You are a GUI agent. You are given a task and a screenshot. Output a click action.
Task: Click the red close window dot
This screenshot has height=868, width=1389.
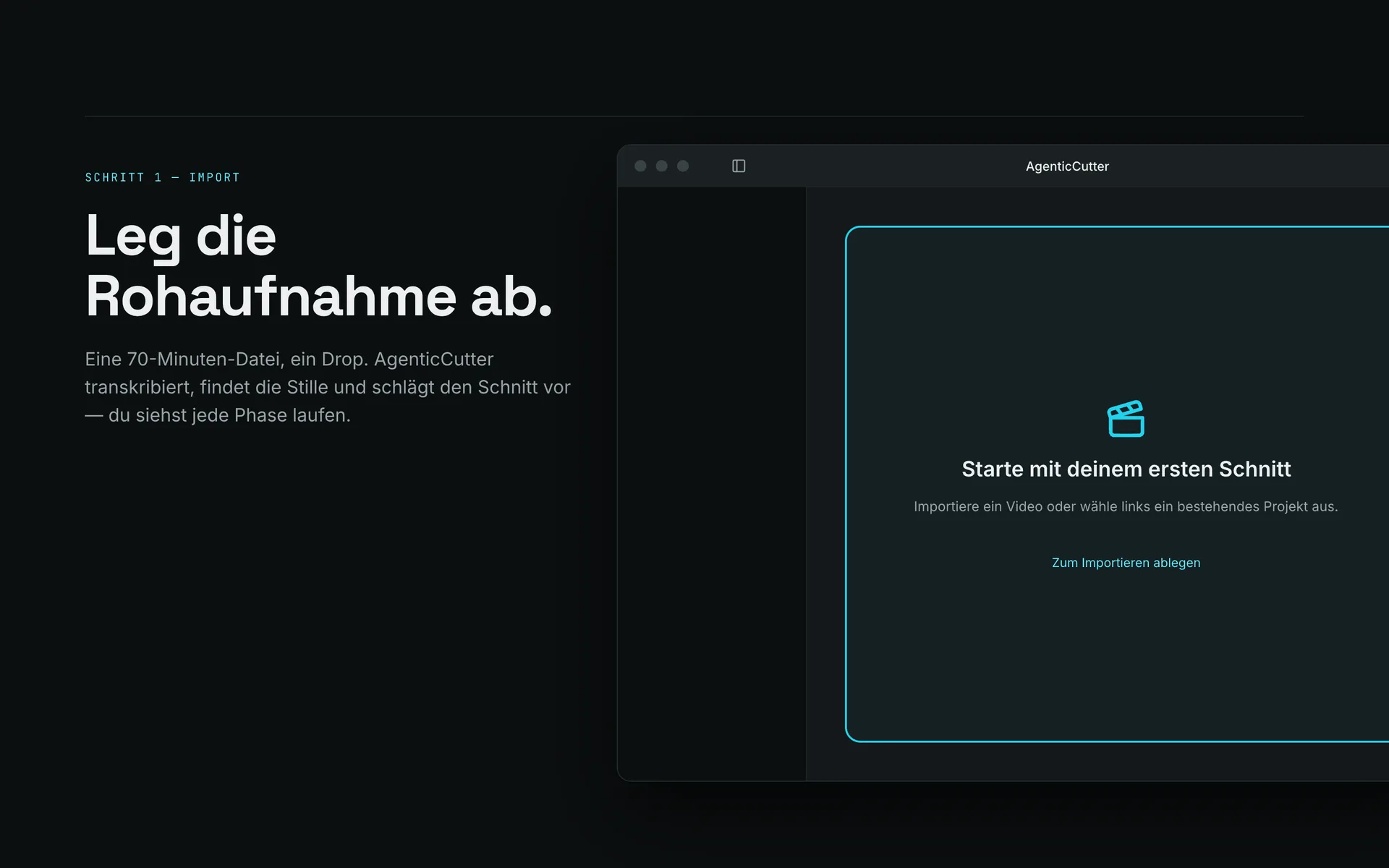tap(640, 166)
